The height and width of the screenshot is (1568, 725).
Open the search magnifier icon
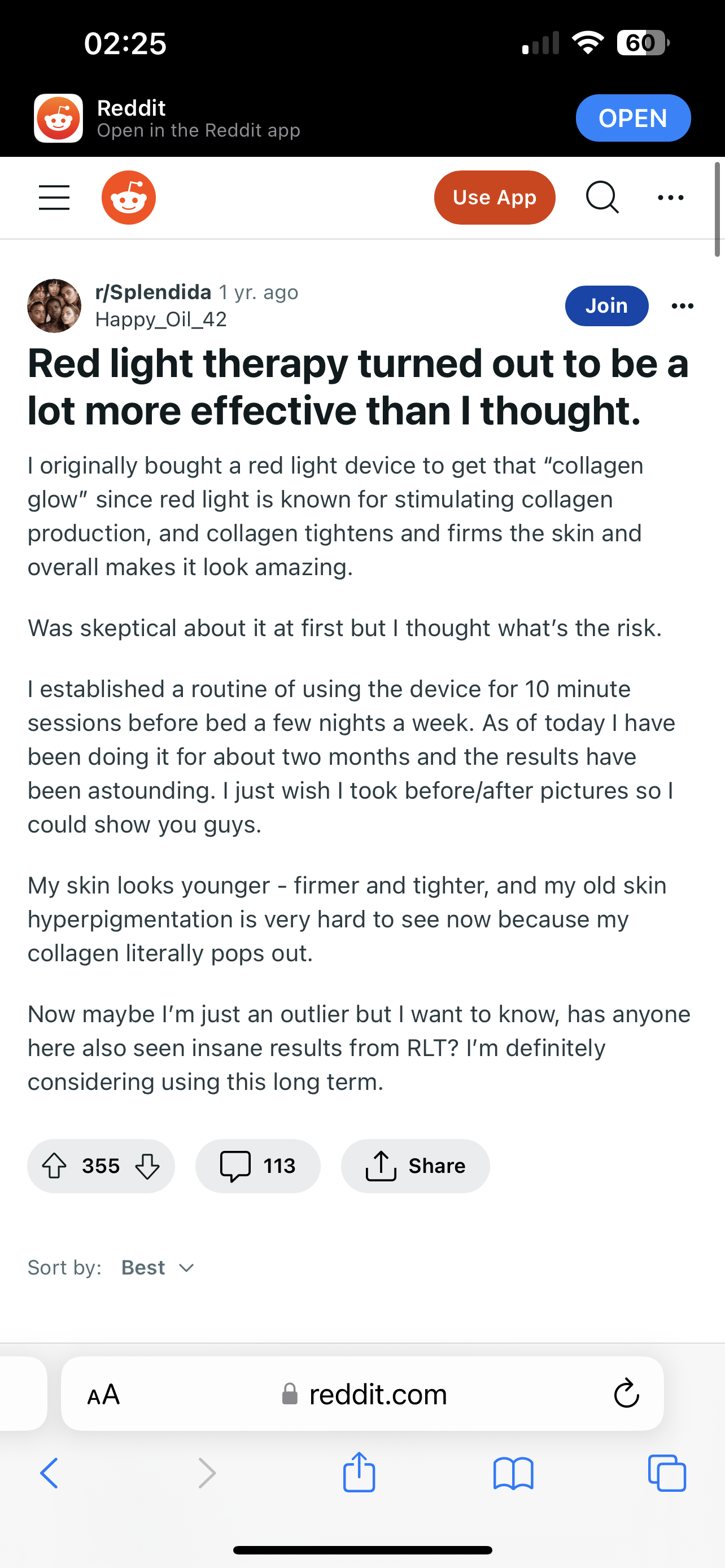(602, 198)
